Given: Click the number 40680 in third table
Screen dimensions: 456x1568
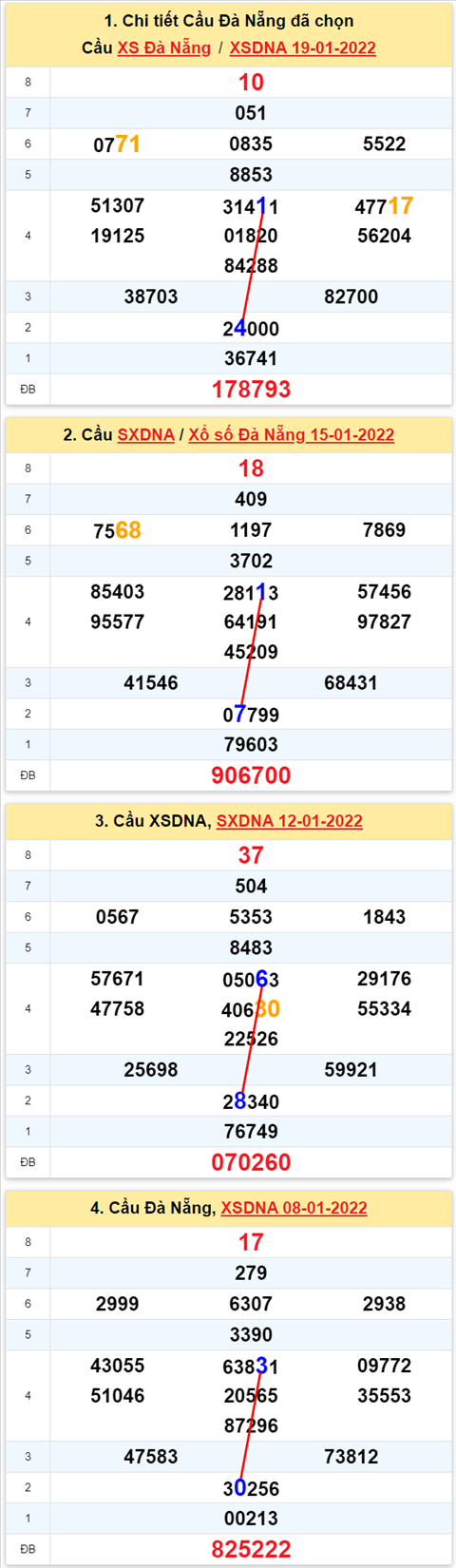Looking at the screenshot, I should point(251,1008).
